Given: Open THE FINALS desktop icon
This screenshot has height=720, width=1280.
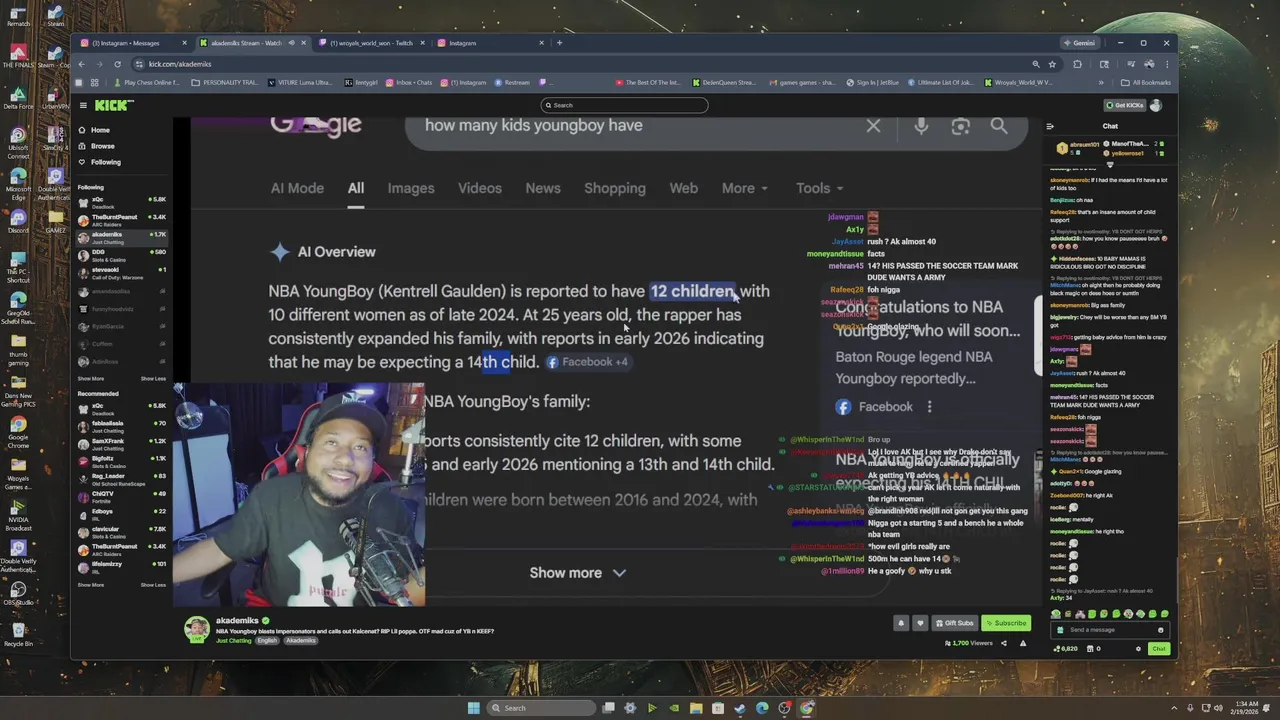Looking at the screenshot, I should click(x=18, y=54).
